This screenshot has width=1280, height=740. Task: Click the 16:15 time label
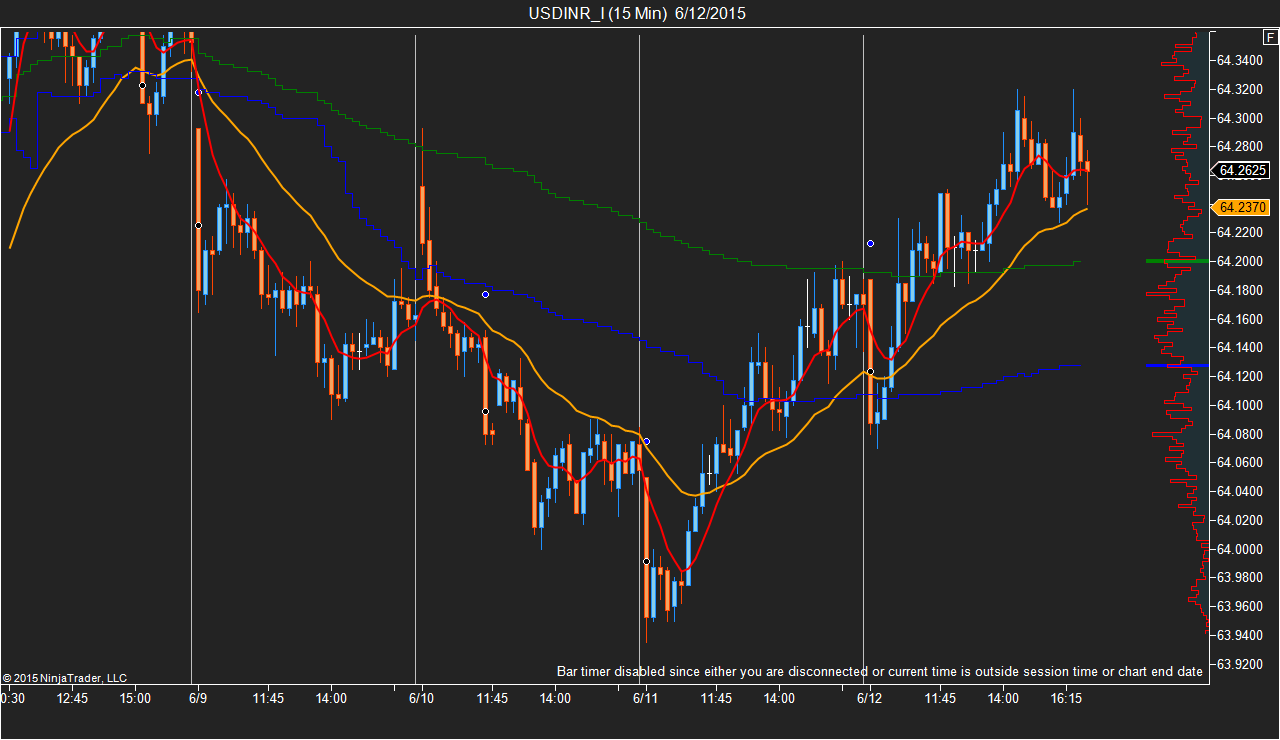coord(1067,698)
